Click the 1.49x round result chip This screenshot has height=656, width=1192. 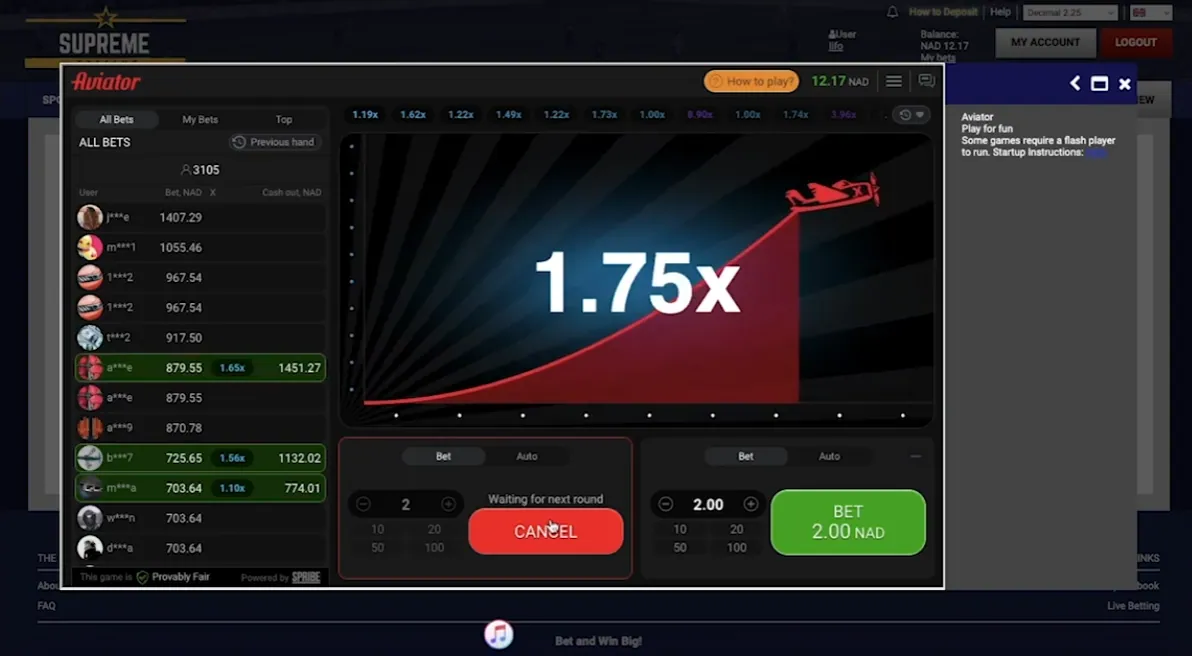point(509,115)
